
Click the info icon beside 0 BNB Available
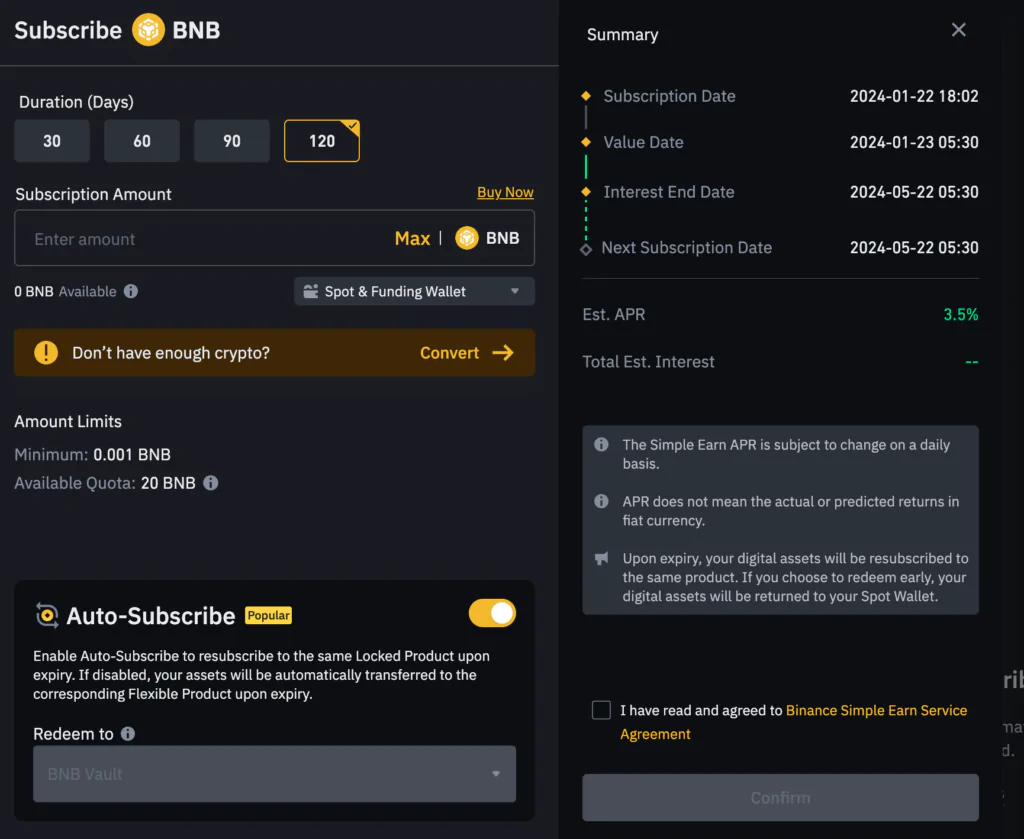point(130,291)
